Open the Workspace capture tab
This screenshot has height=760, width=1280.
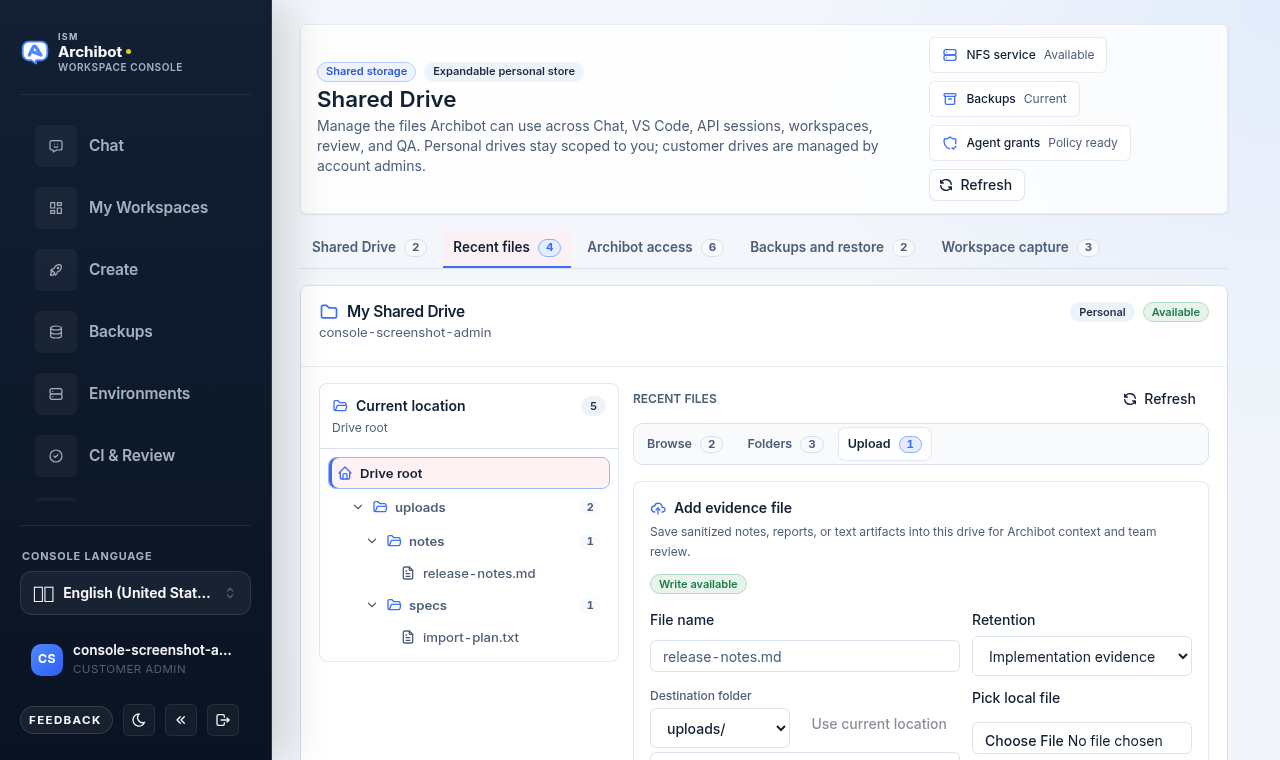coord(1020,247)
